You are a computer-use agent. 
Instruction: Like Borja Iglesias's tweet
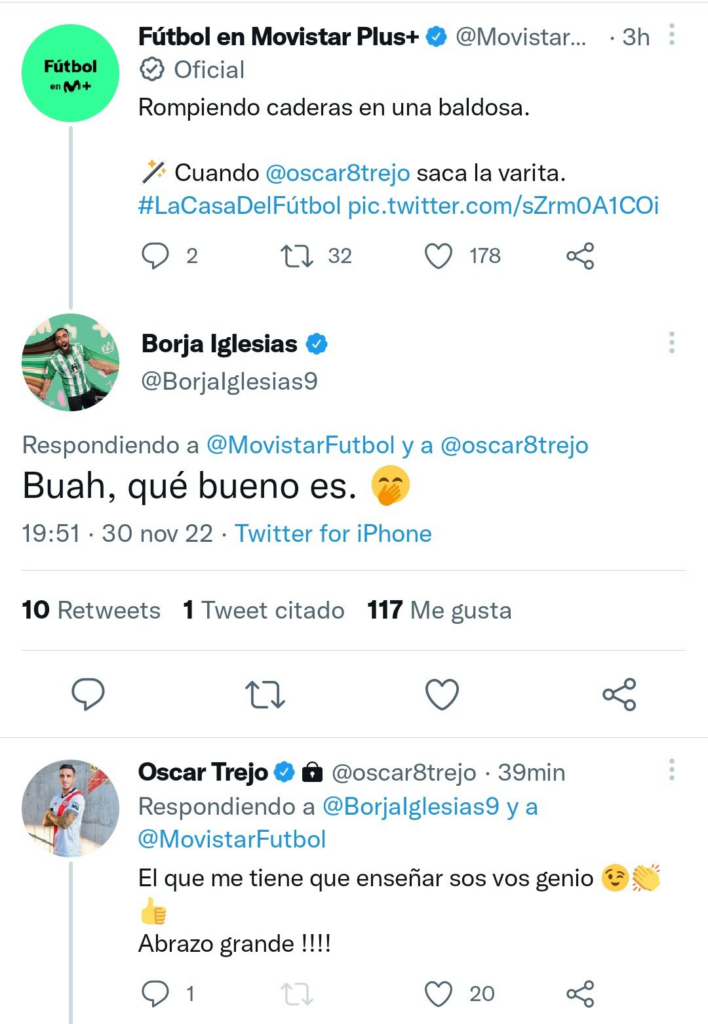point(442,694)
